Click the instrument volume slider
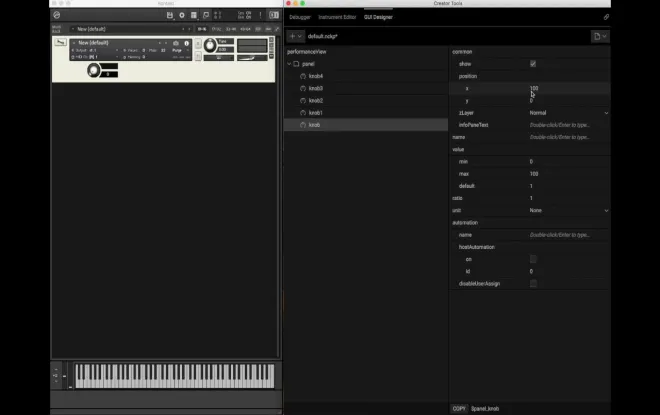 pos(252,58)
